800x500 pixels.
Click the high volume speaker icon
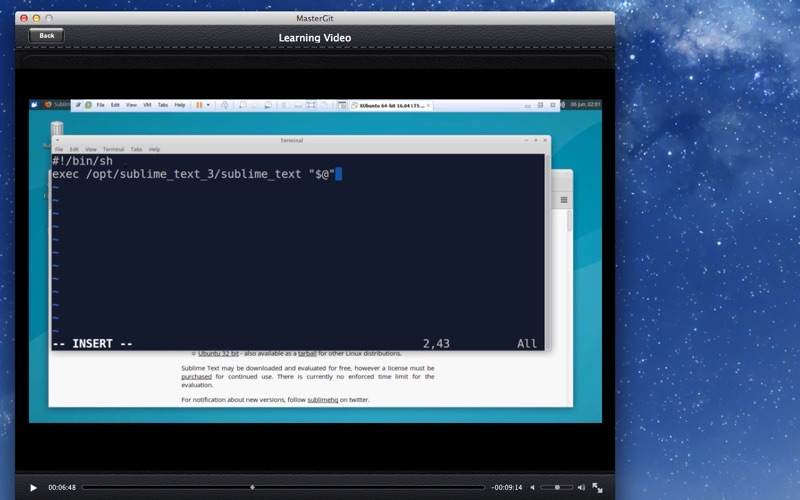point(581,487)
